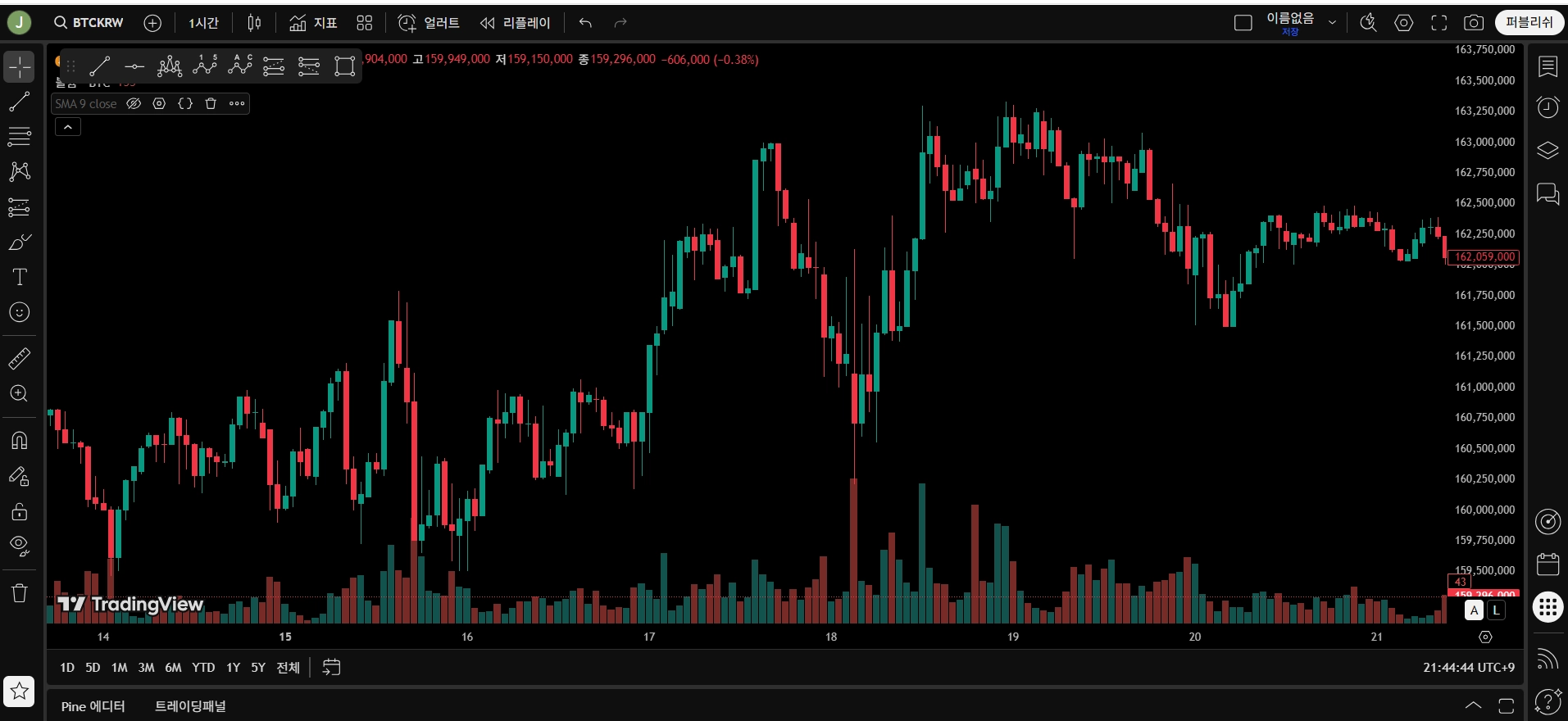This screenshot has width=1568, height=721.
Task: Open the layout name dropdown arrow
Action: click(x=1332, y=23)
